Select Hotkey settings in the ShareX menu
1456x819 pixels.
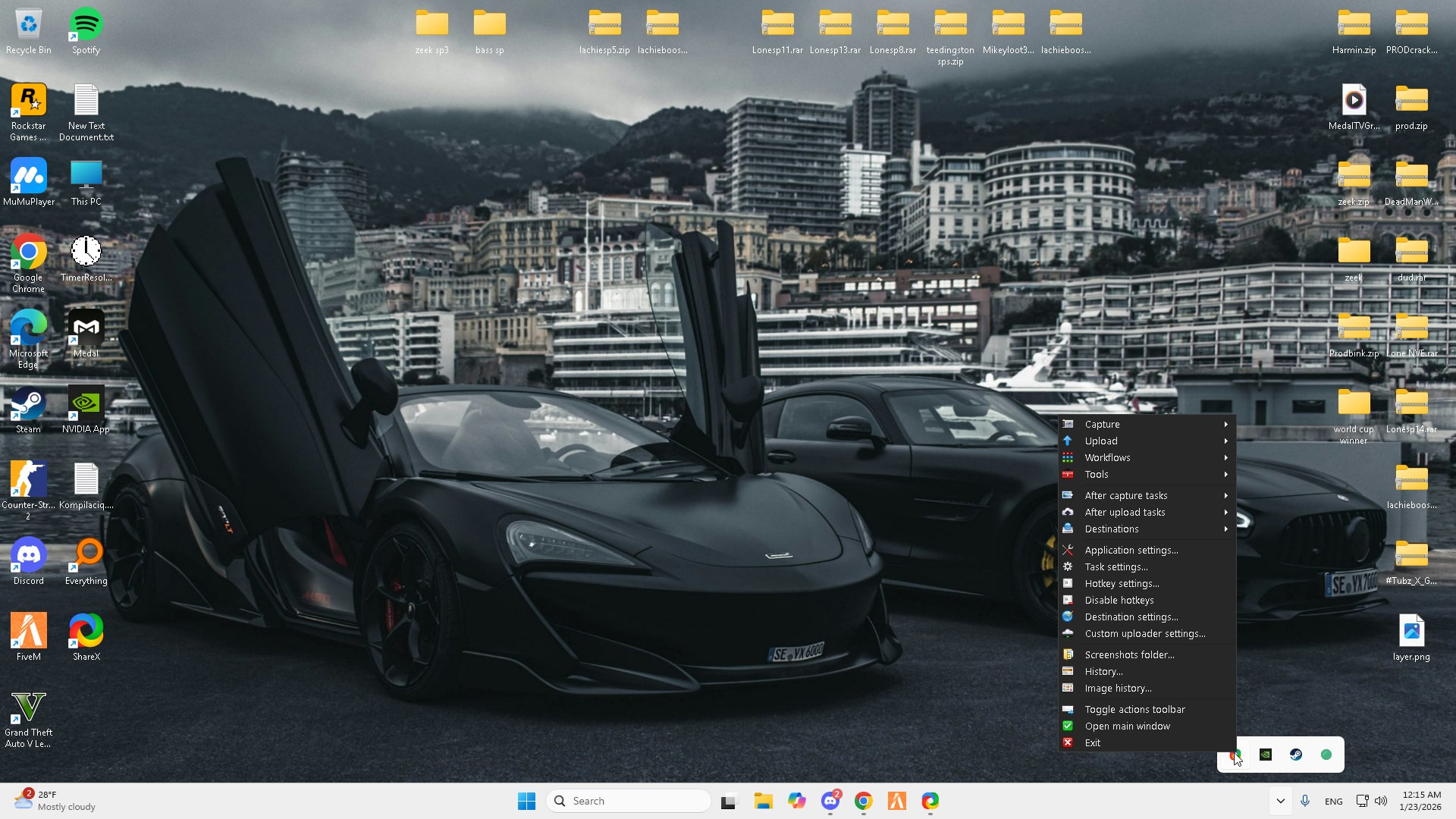click(1122, 583)
